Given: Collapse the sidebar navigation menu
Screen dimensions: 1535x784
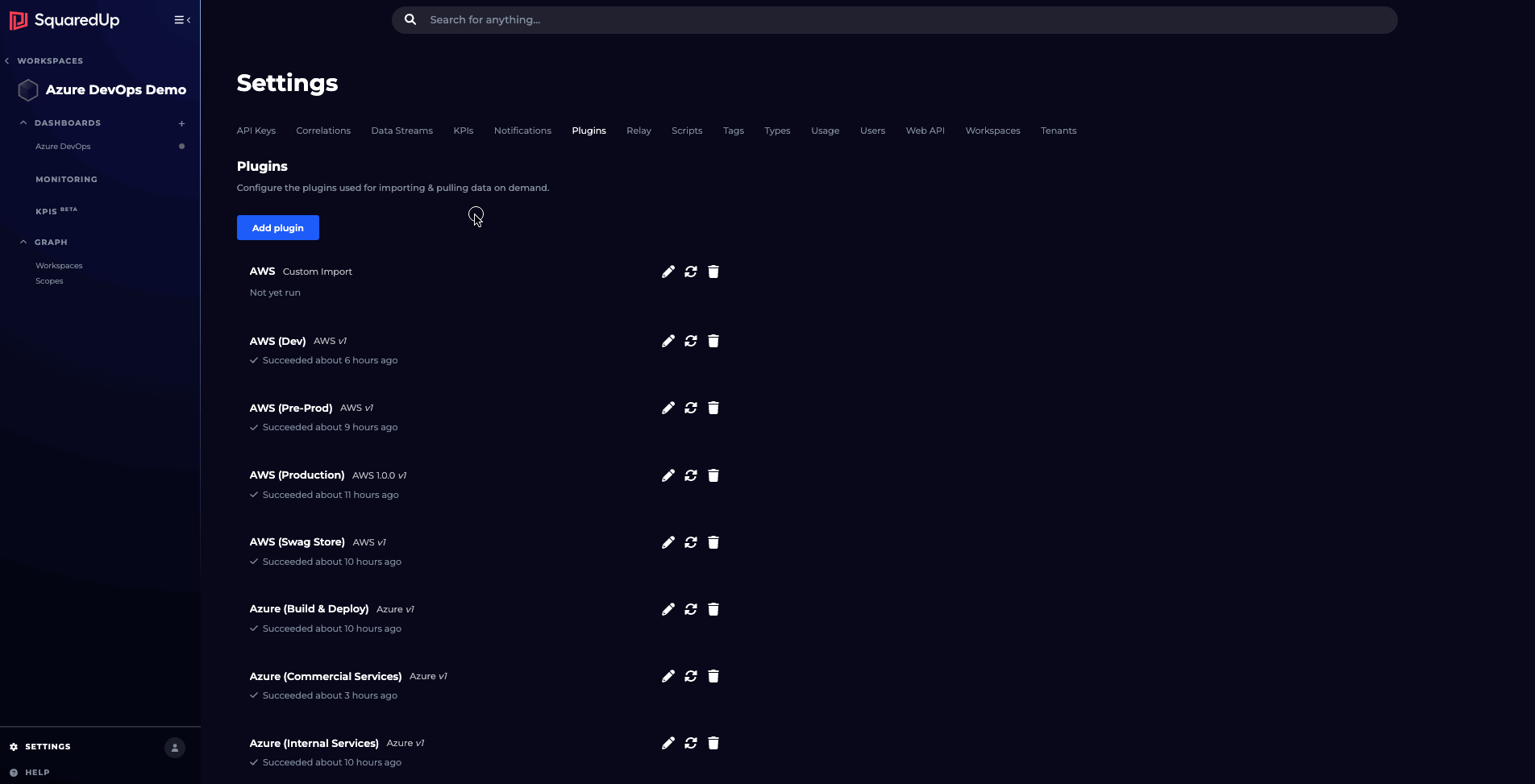Looking at the screenshot, I should click(182, 20).
